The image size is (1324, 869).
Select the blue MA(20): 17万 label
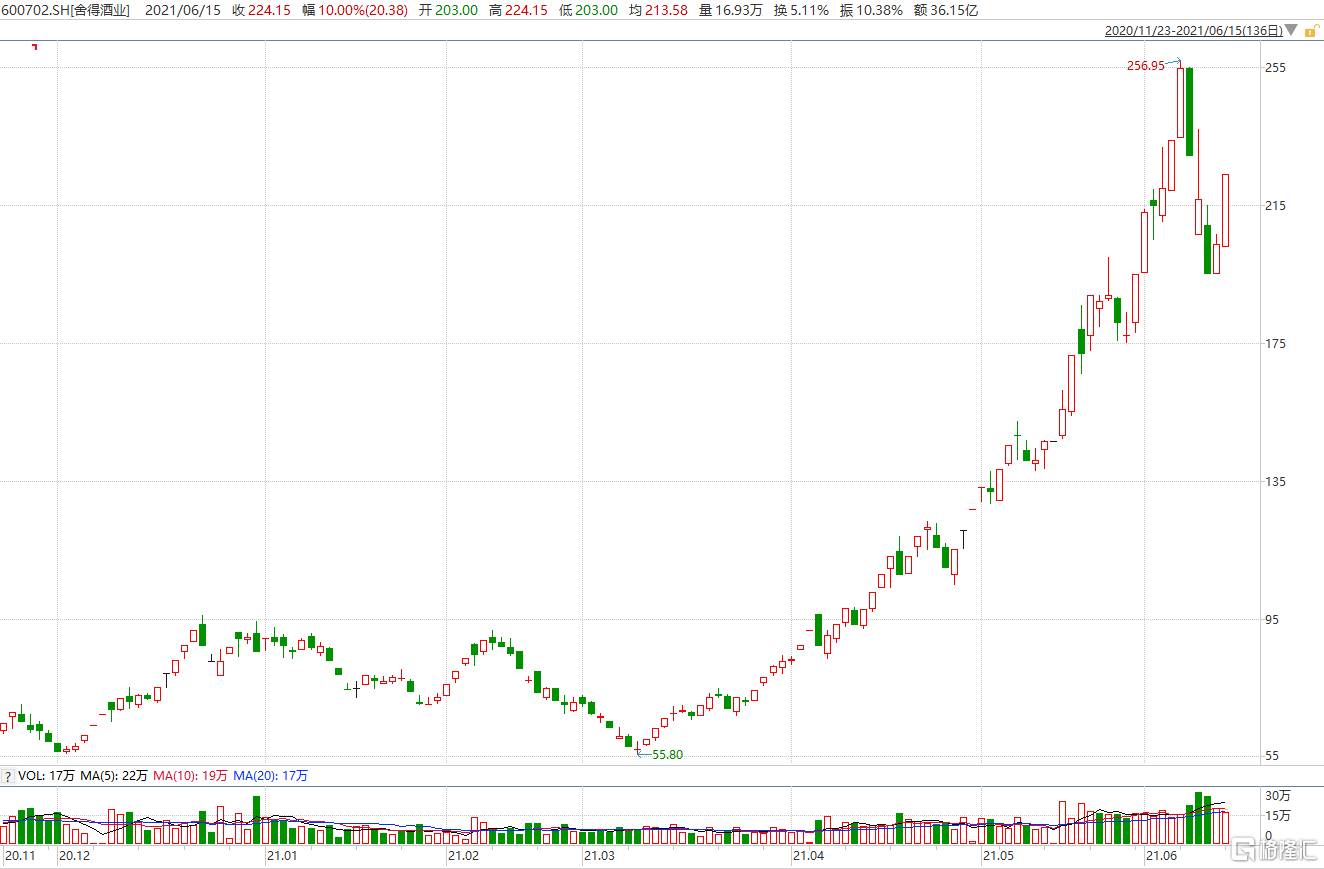(270, 775)
